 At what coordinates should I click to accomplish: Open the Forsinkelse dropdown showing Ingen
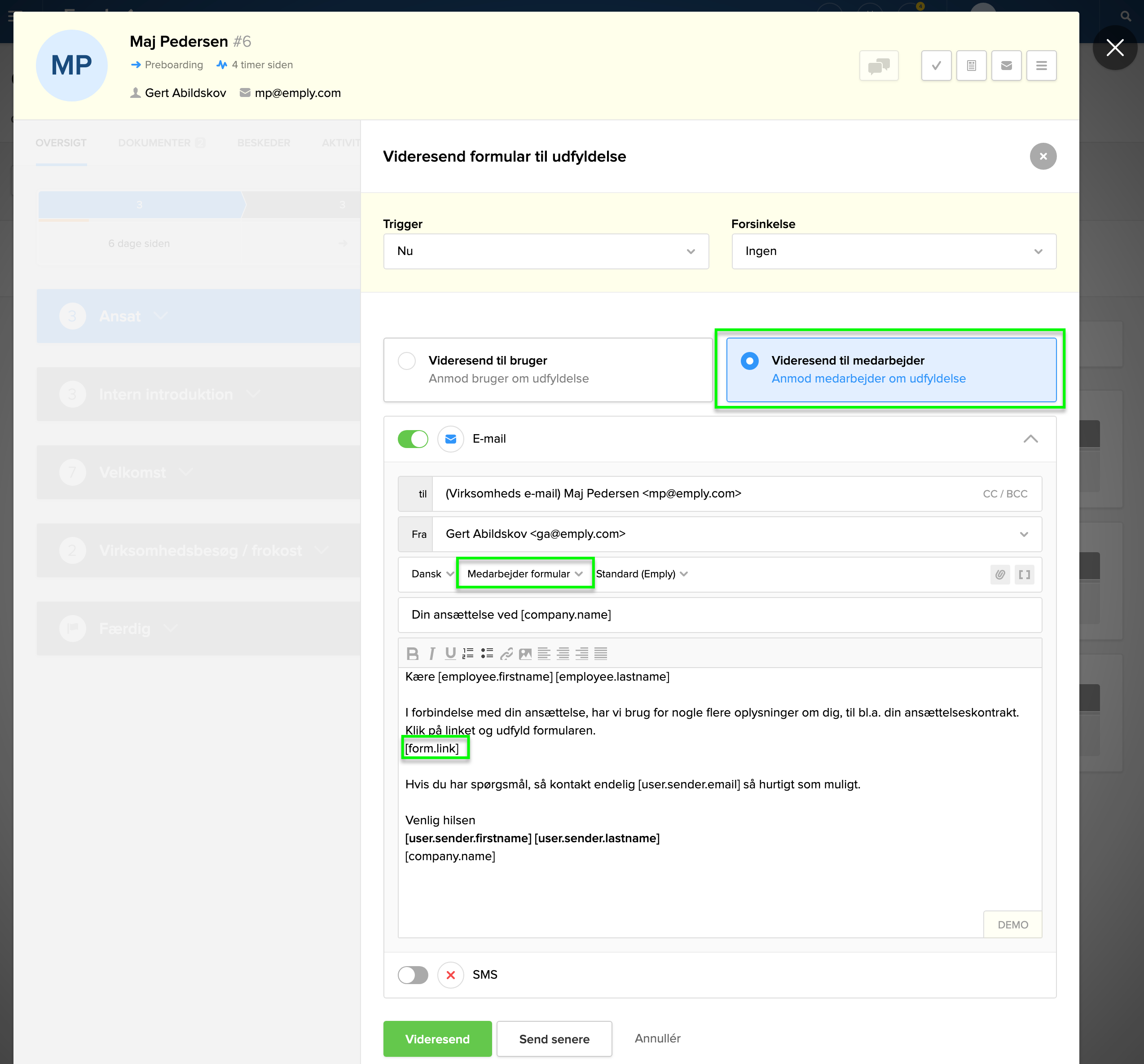893,251
